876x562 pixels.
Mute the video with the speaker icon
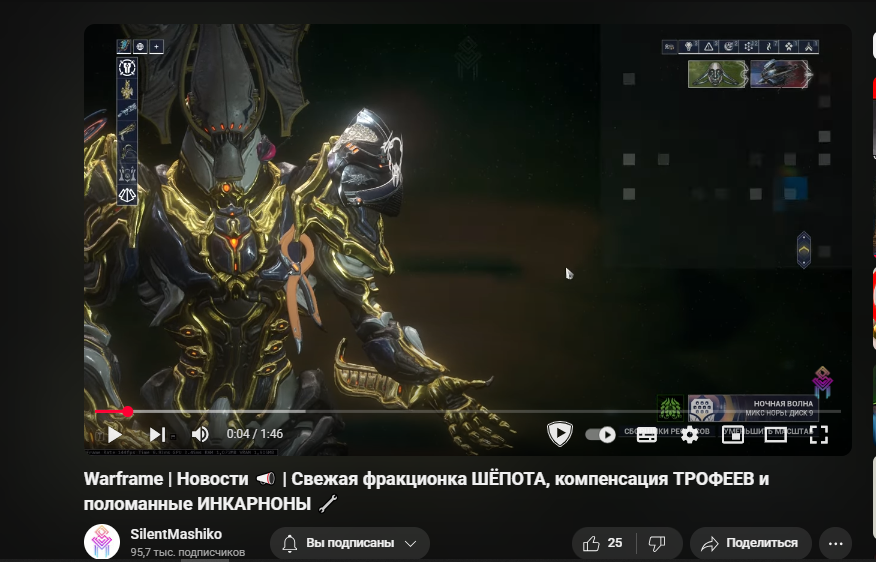200,434
